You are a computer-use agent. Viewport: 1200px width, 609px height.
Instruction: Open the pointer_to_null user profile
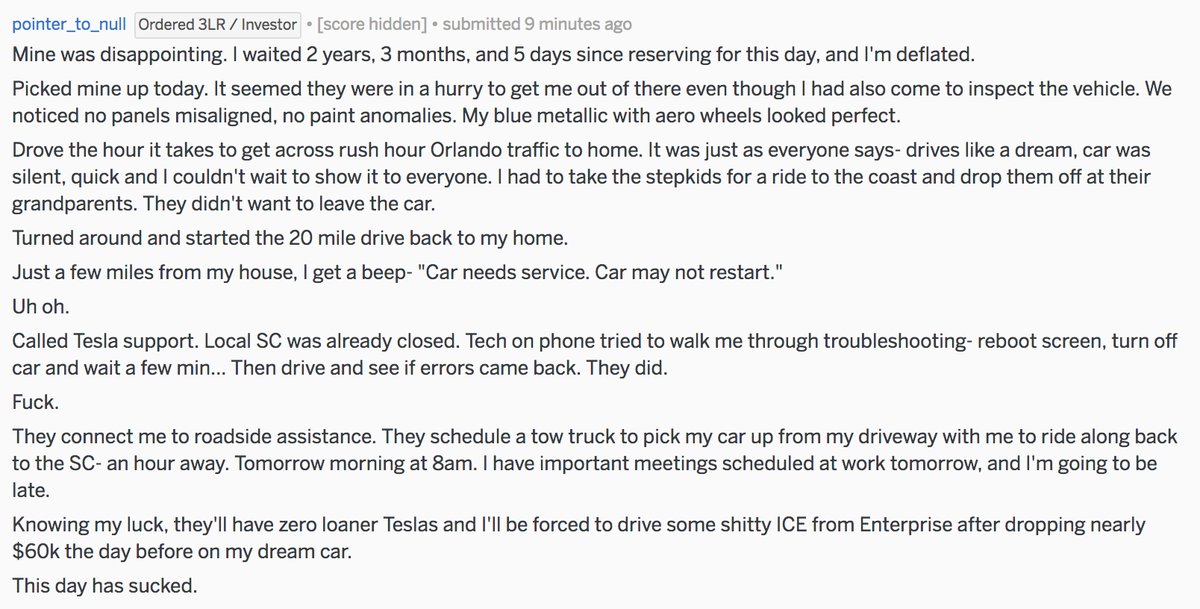point(69,23)
